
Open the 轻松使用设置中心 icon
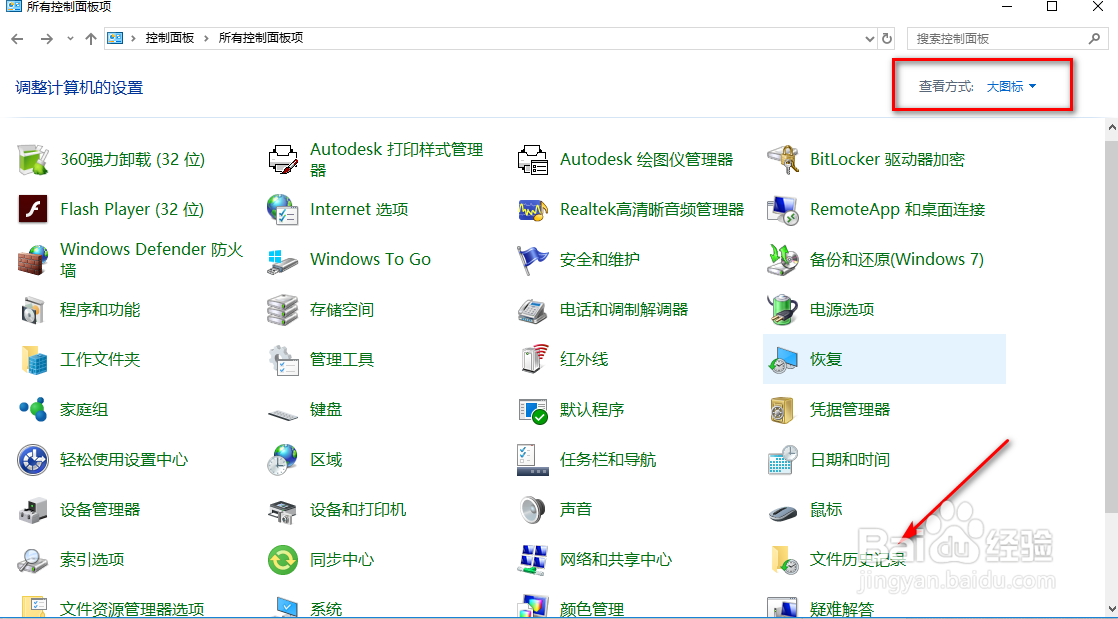(x=33, y=460)
